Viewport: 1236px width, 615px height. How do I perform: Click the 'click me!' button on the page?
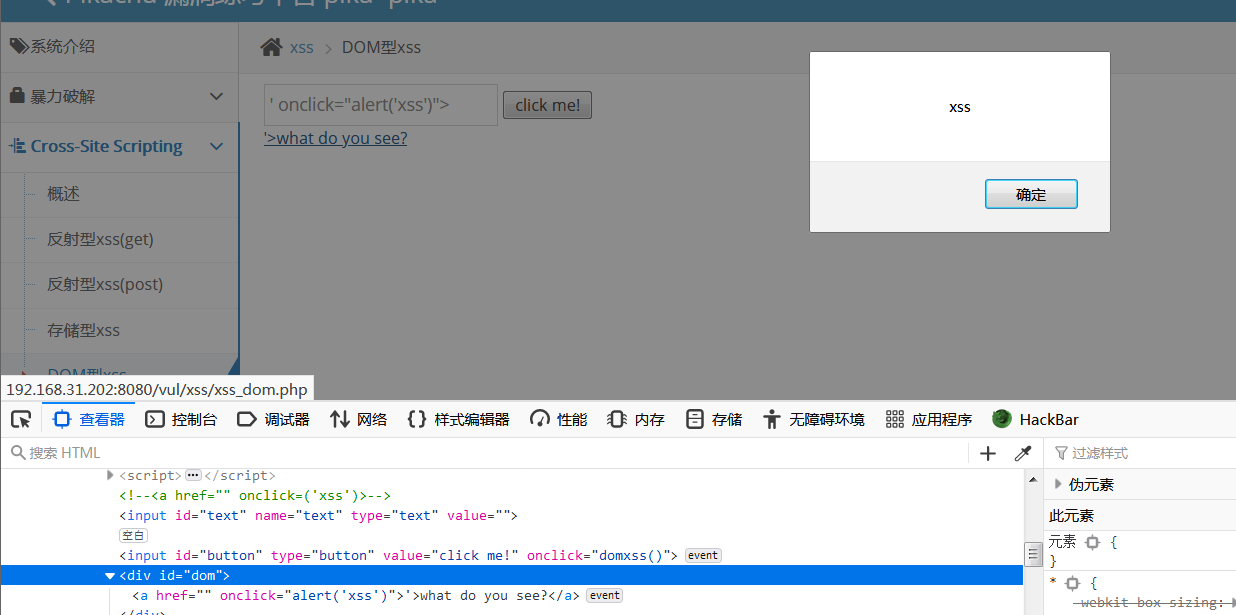coord(547,105)
